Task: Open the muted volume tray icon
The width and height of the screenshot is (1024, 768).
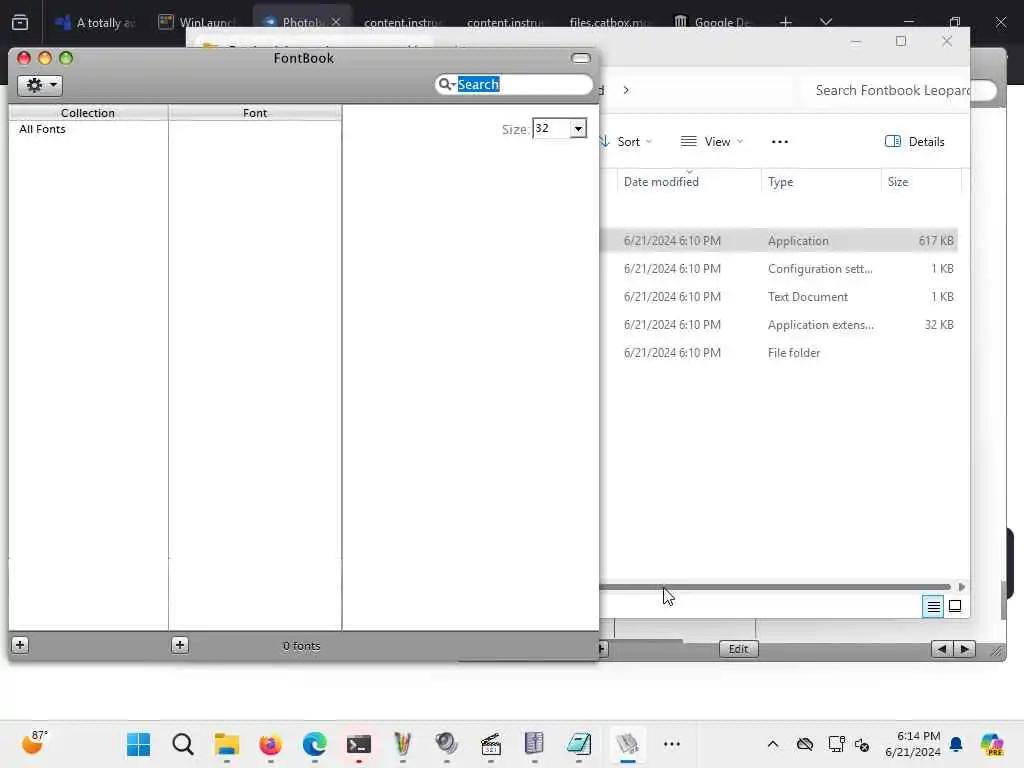Action: [862, 744]
